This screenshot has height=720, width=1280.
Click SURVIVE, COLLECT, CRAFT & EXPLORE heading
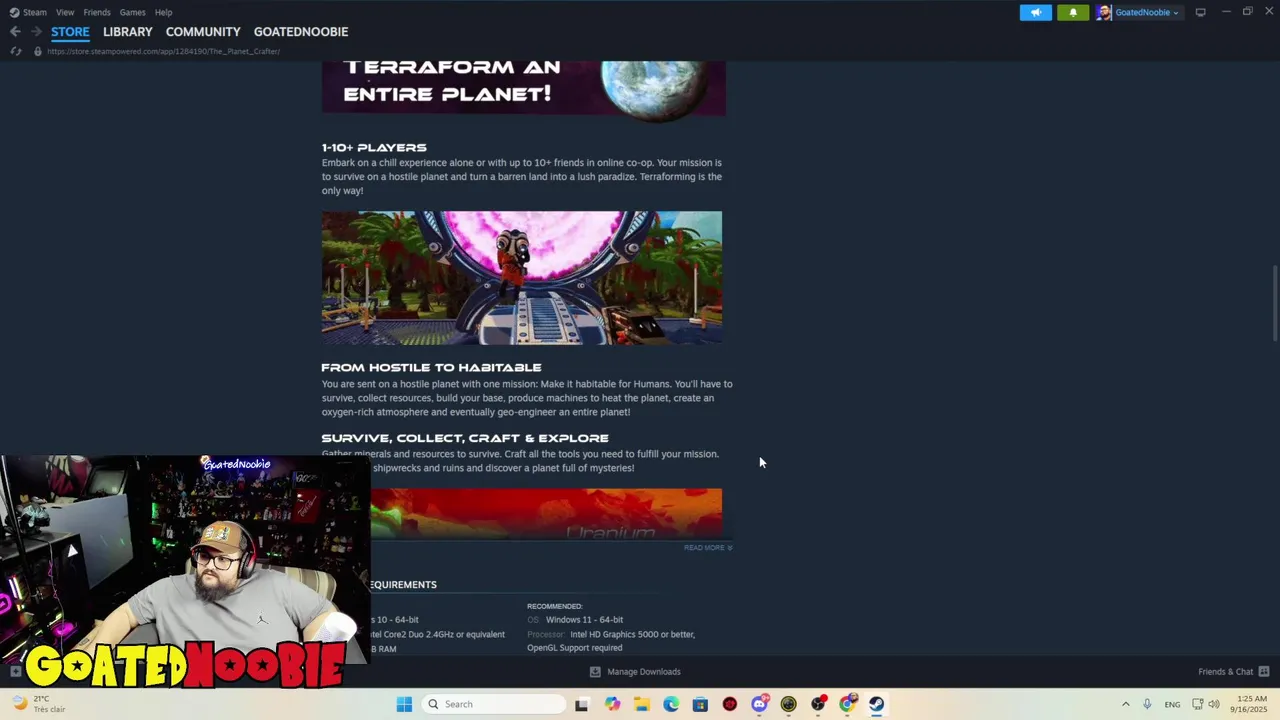[465, 438]
